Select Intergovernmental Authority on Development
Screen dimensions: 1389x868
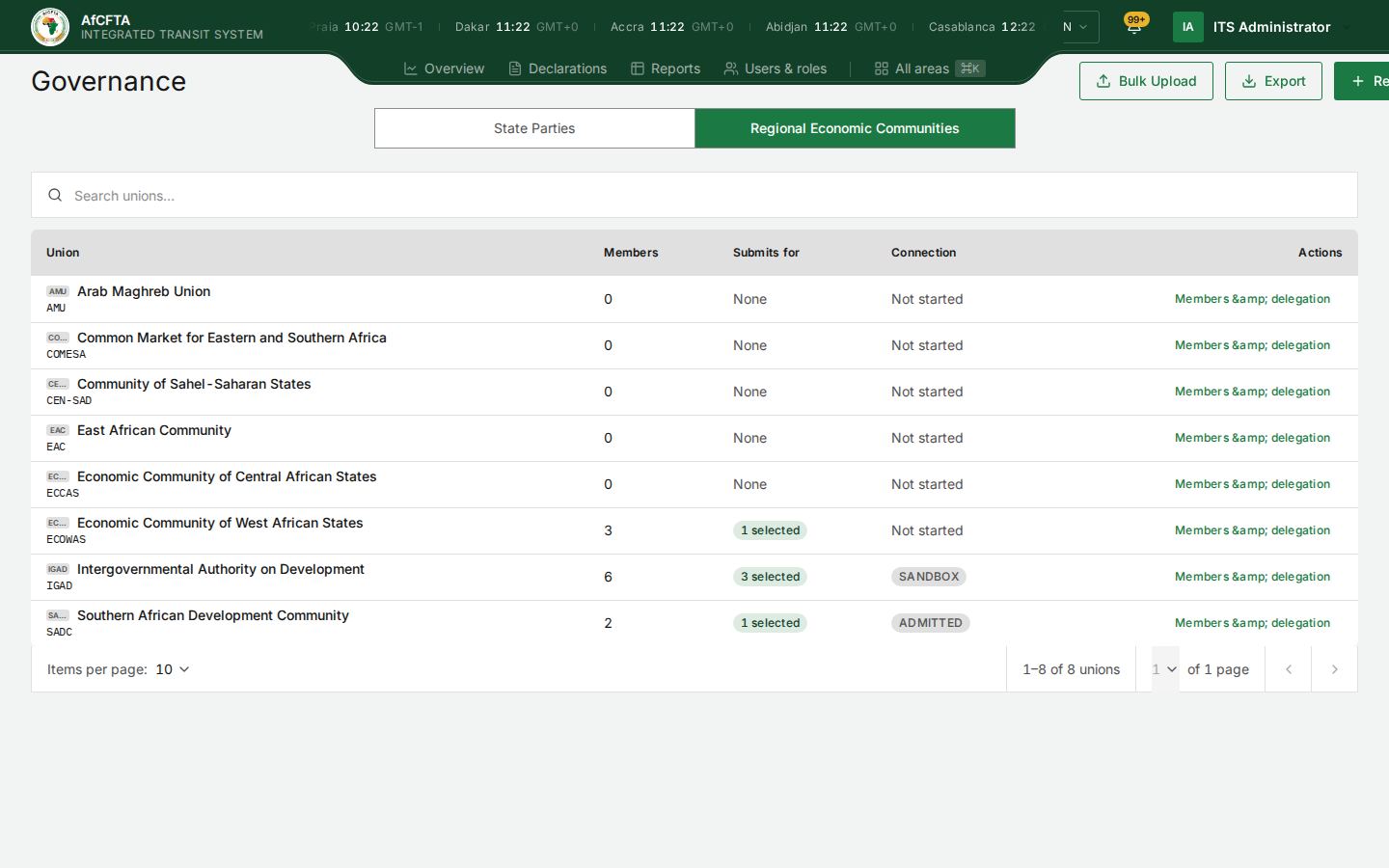[221, 569]
